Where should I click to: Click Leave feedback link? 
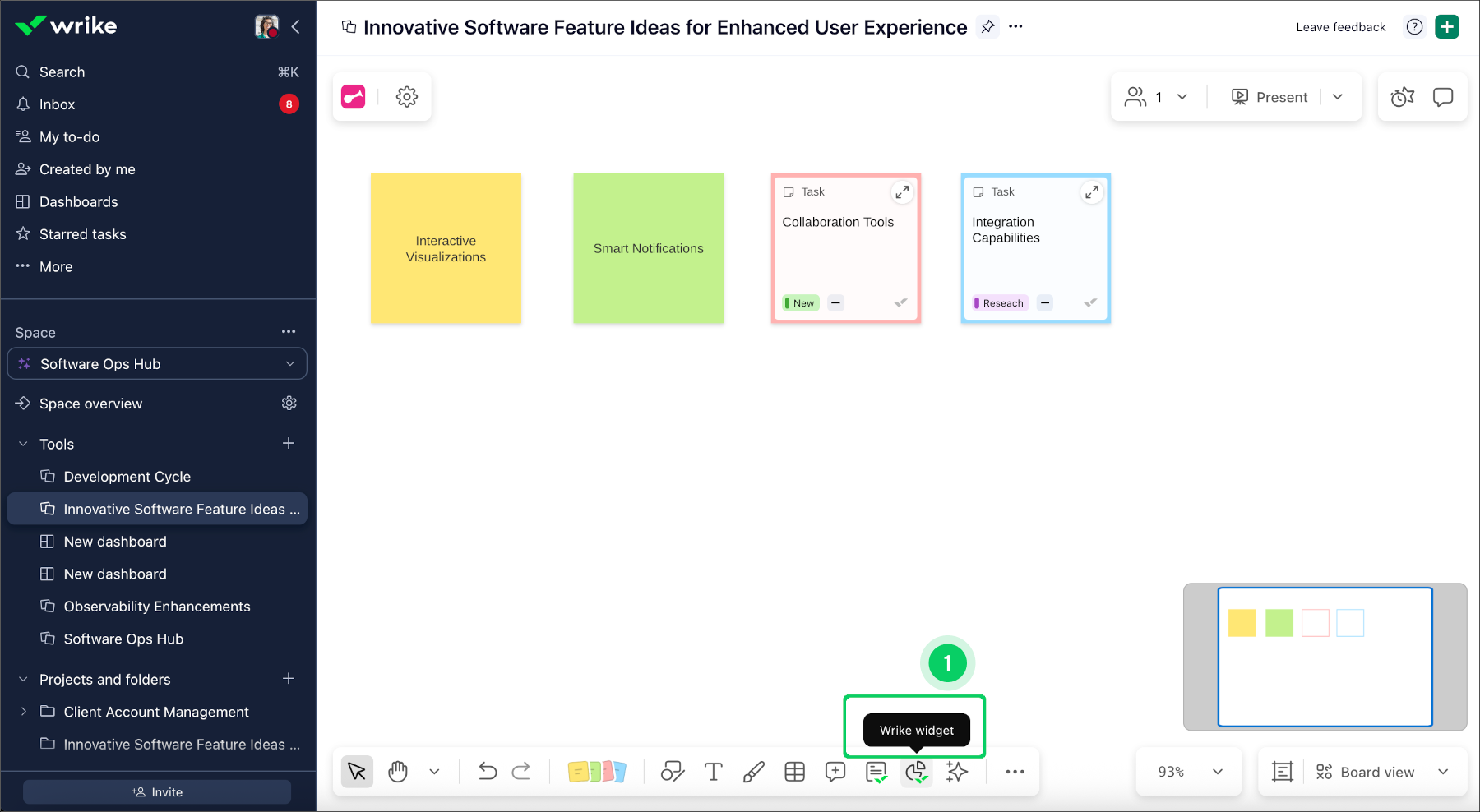point(1341,27)
